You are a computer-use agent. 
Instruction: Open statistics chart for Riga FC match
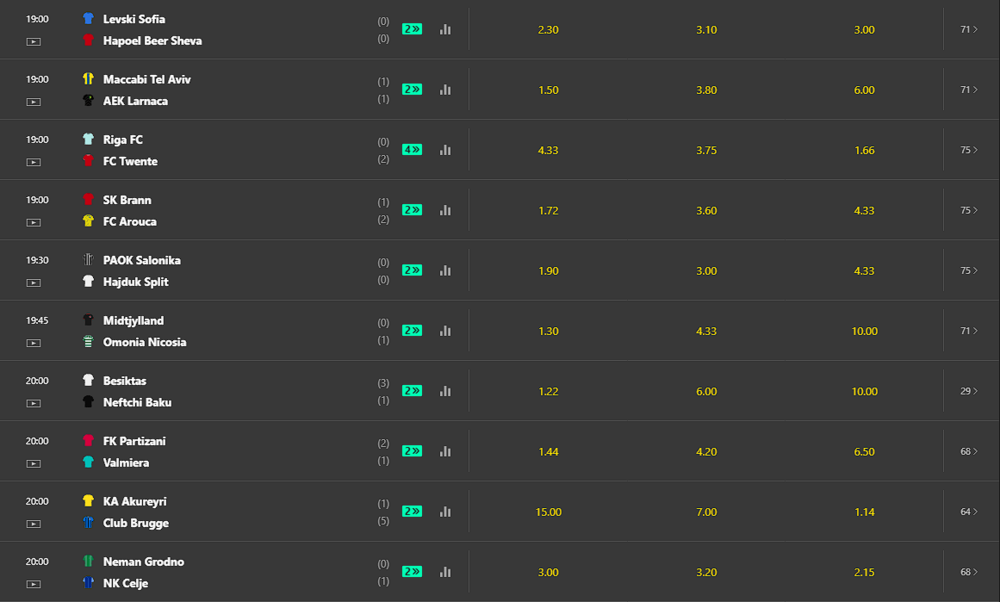(445, 150)
